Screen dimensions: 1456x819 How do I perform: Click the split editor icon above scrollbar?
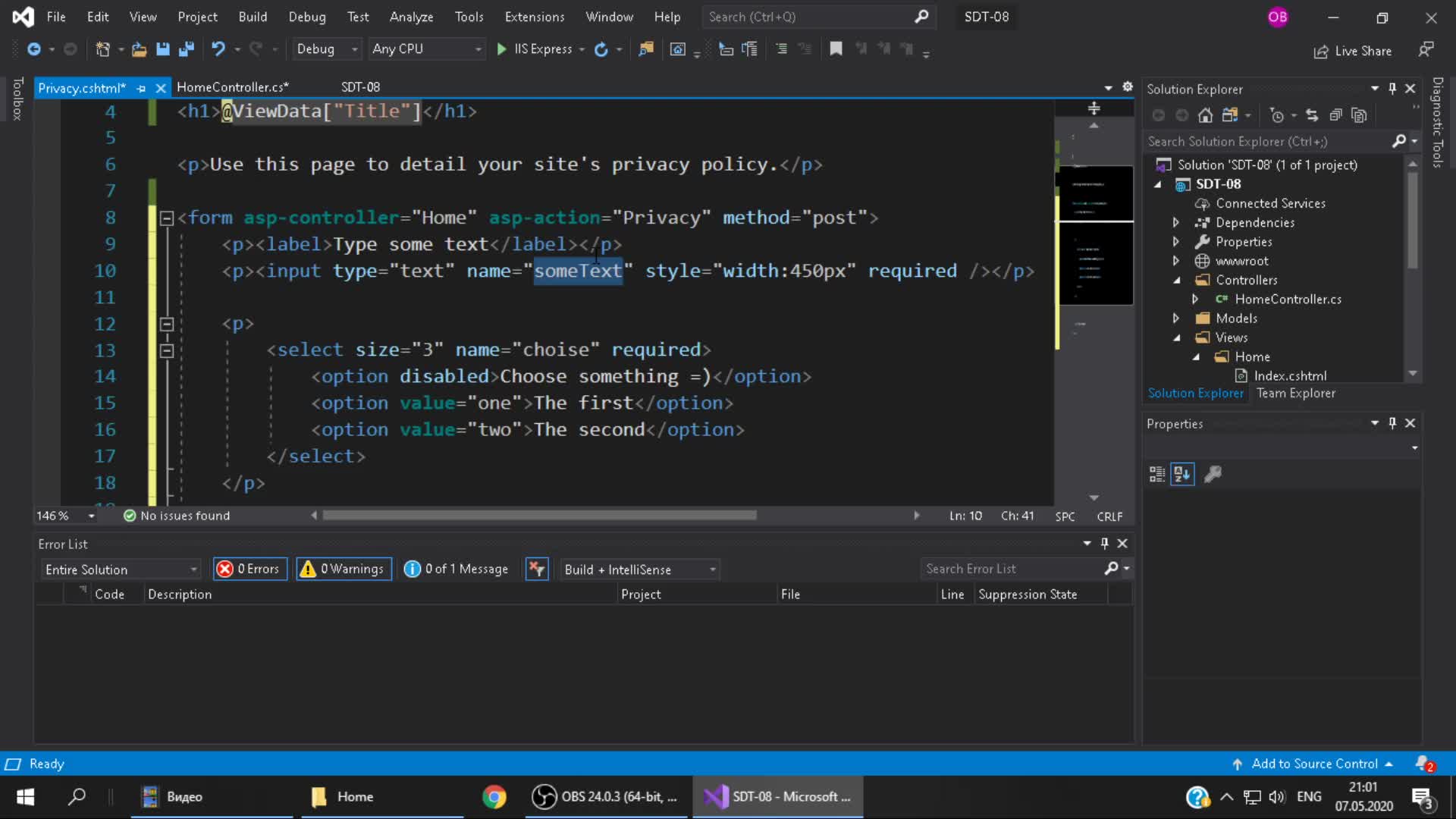tap(1094, 108)
